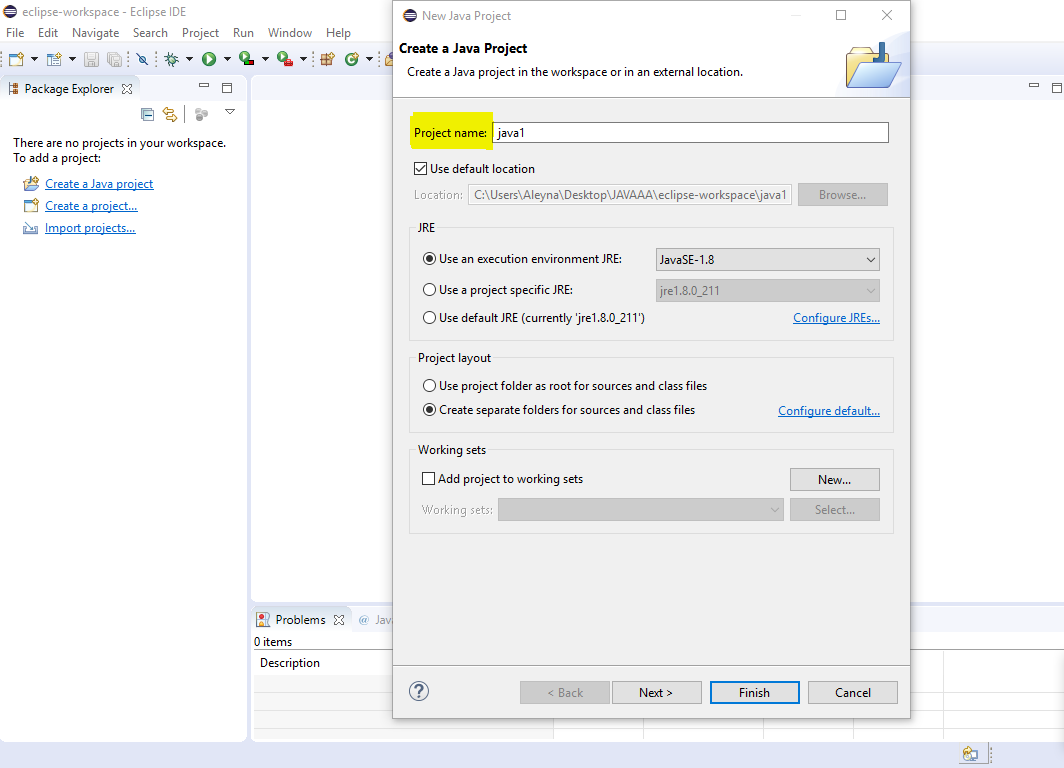Close the Problems tab
The image size is (1064, 768).
tap(339, 619)
